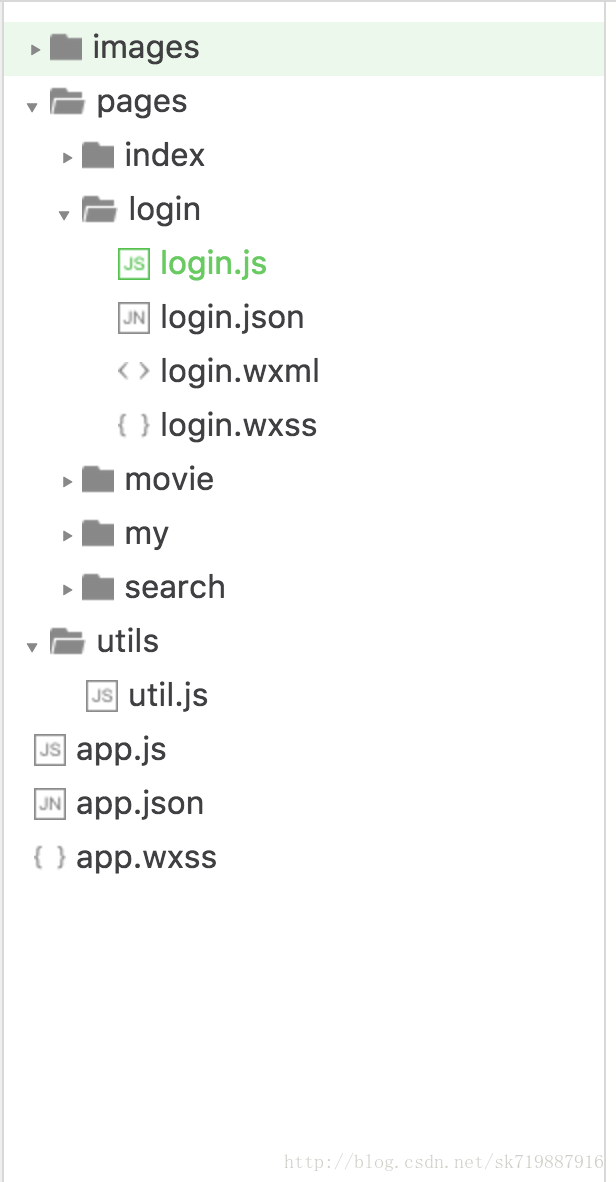The width and height of the screenshot is (616, 1182).
Task: Click the curly-braces icon of app.wxss
Action: click(x=49, y=858)
